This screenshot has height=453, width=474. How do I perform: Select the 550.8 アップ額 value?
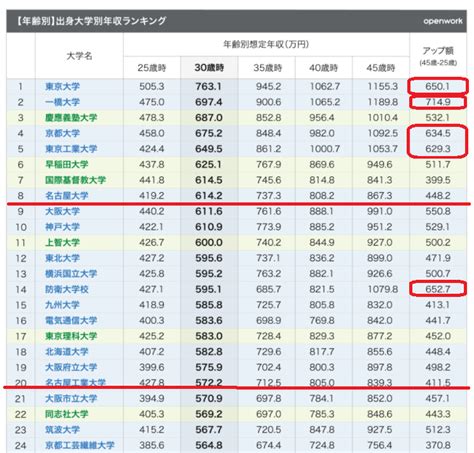(438, 211)
